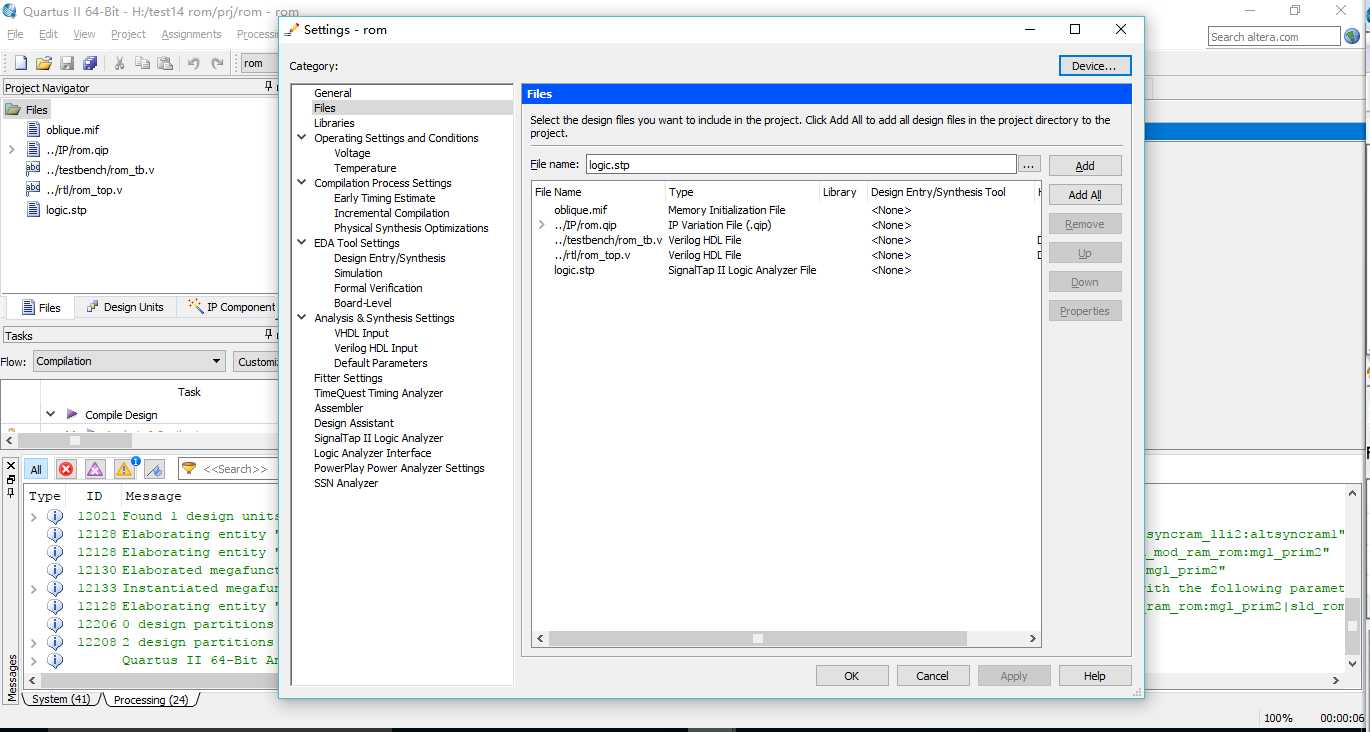Collapse the EDA Tool Settings category

pos(302,243)
